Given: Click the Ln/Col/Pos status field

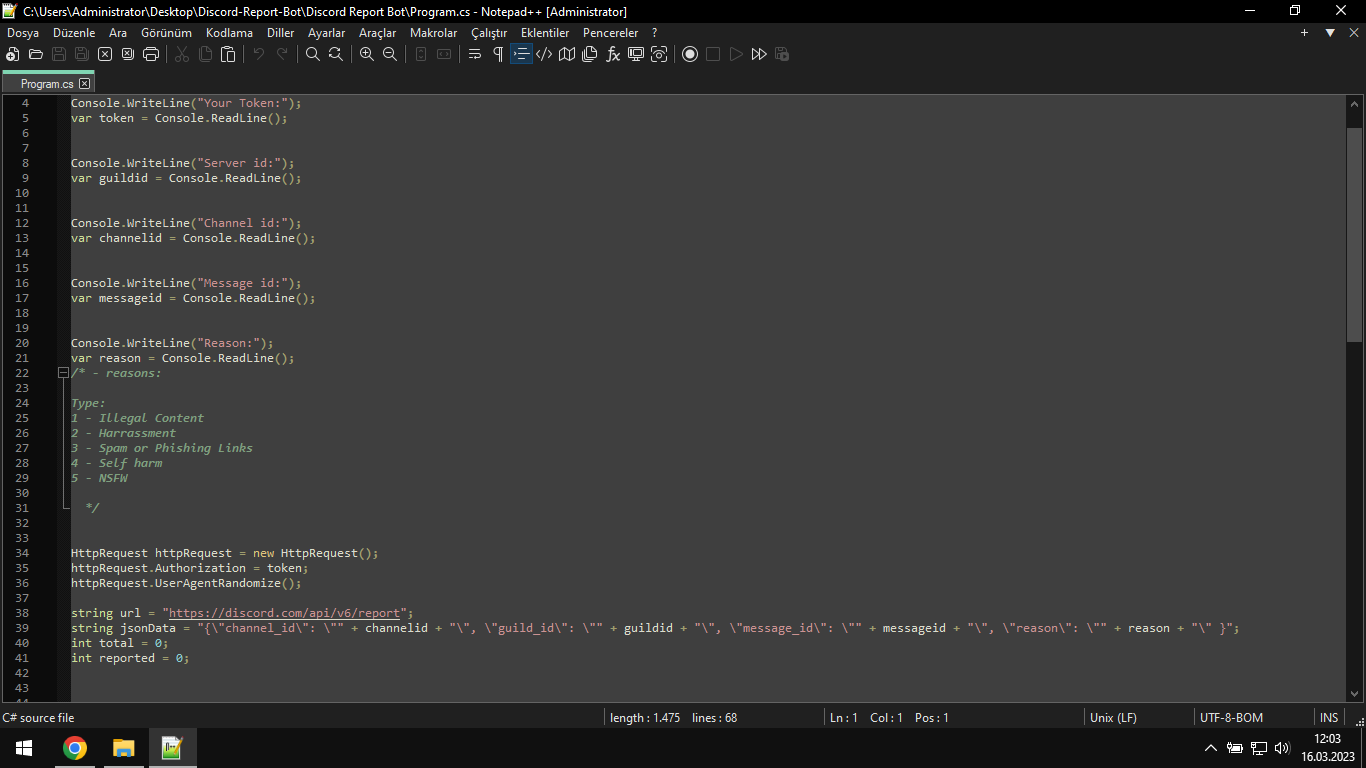Looking at the screenshot, I should [x=889, y=718].
